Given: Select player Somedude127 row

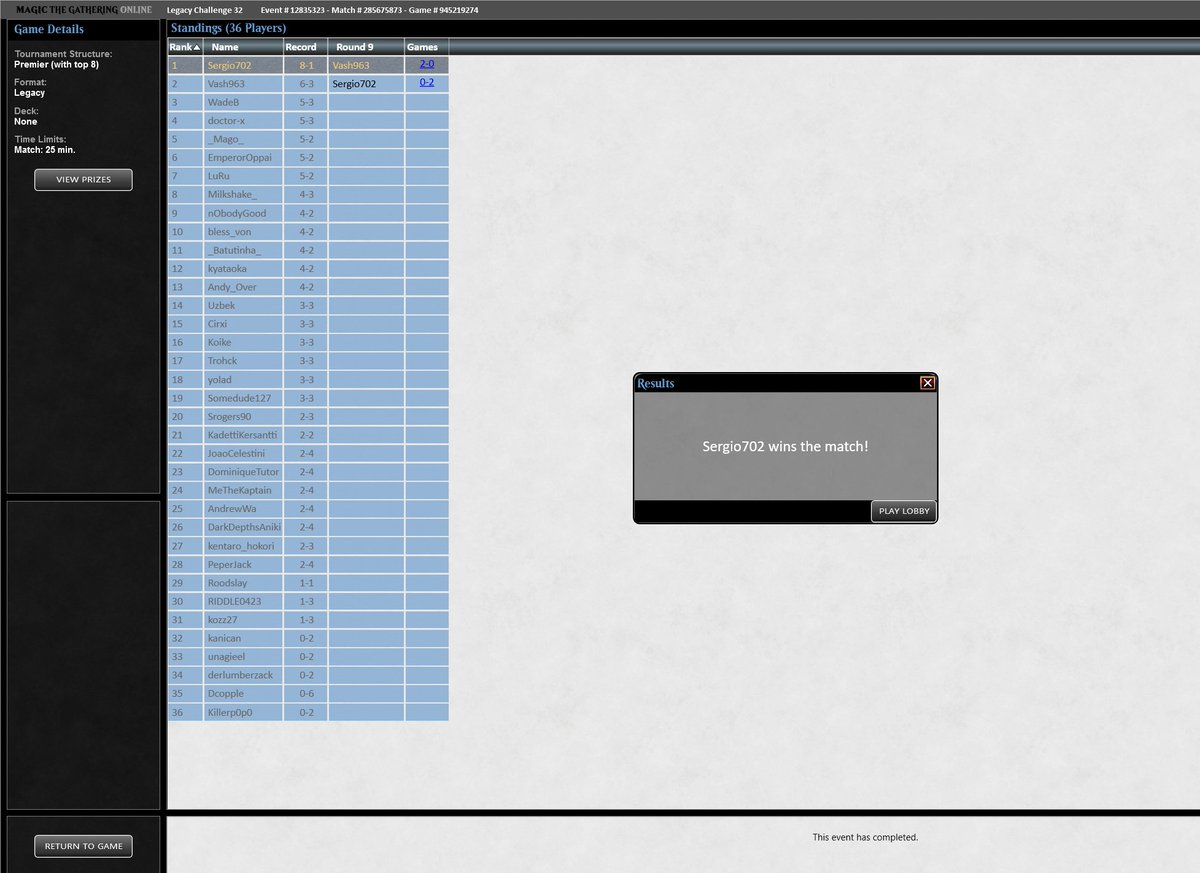Looking at the screenshot, I should [308, 398].
